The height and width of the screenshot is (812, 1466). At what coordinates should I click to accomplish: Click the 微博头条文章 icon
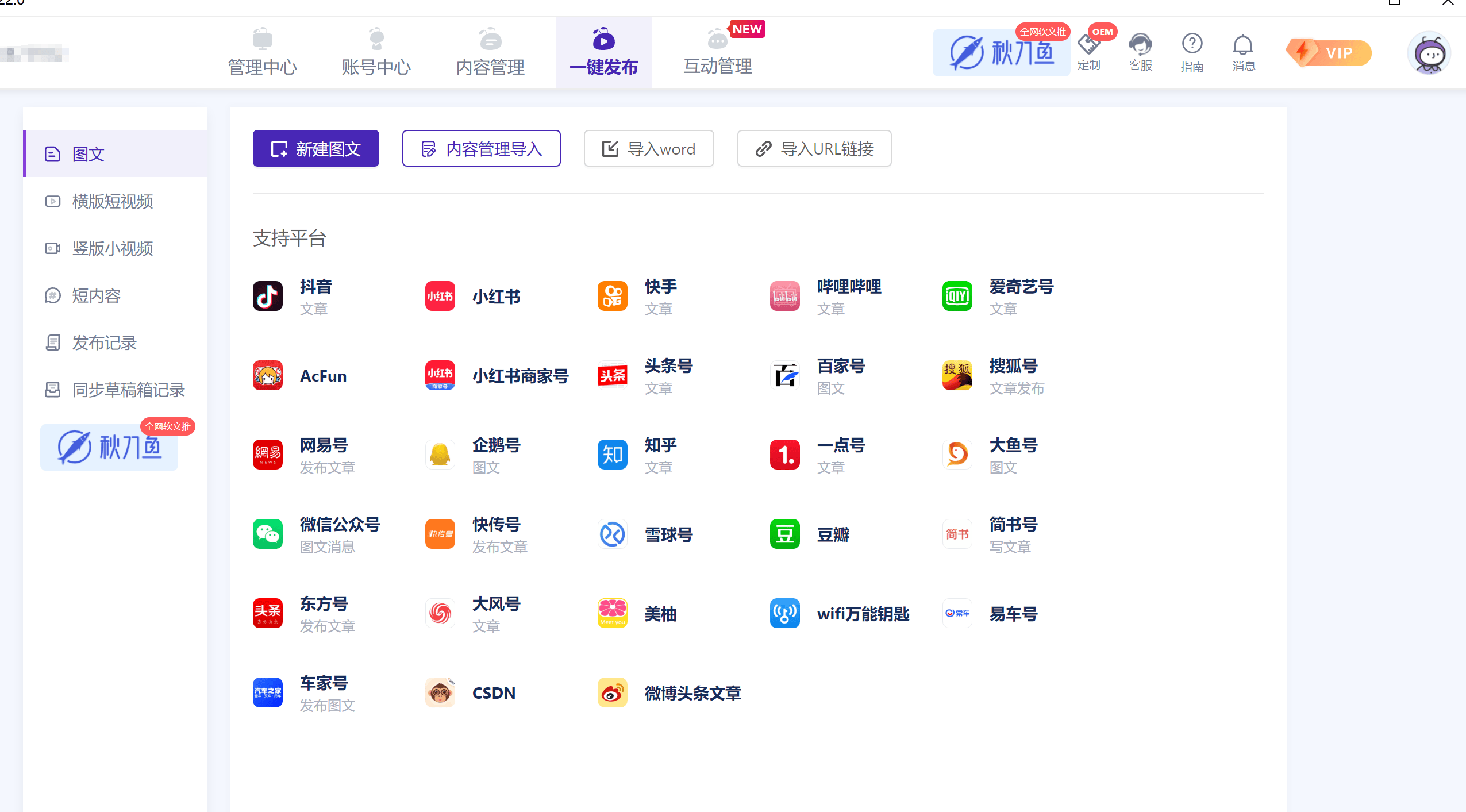[613, 693]
